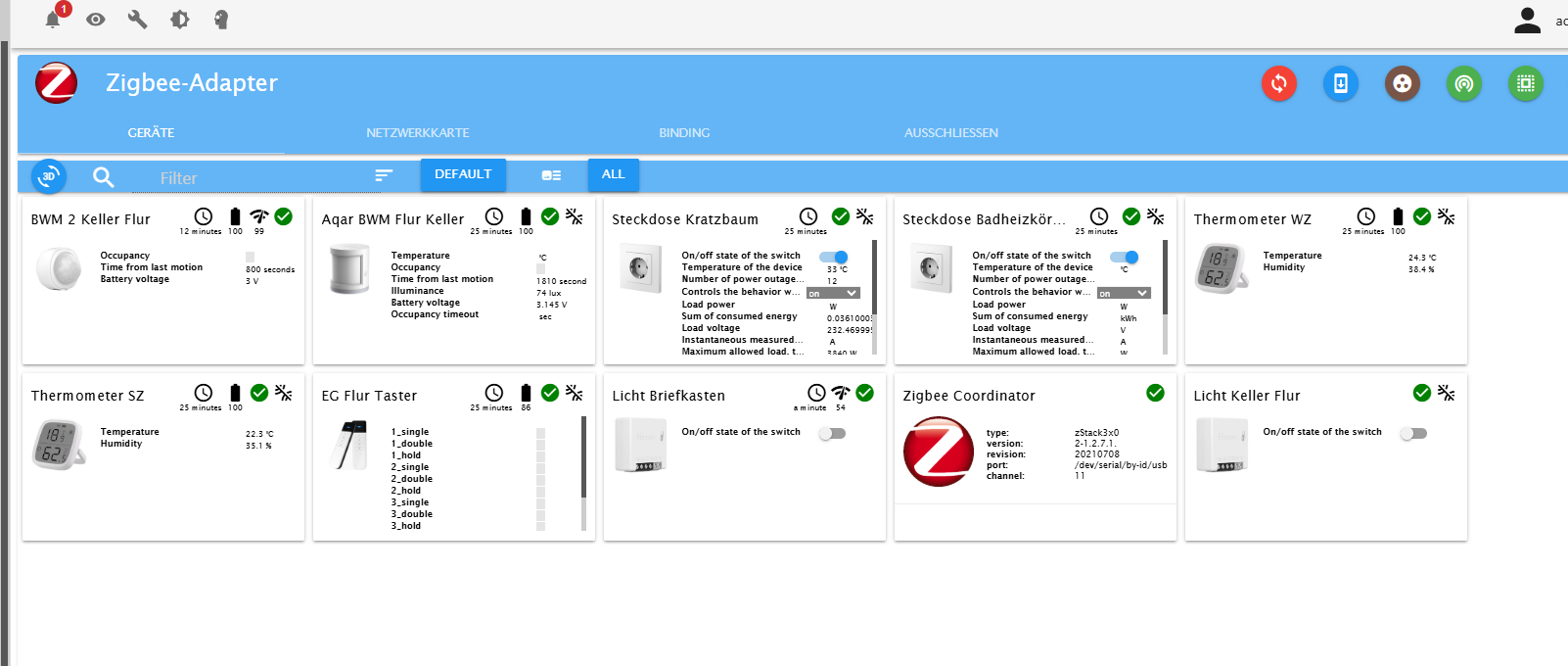1568x666 pixels.
Task: Click the Zigbee-Adapter red logo
Action: (57, 83)
